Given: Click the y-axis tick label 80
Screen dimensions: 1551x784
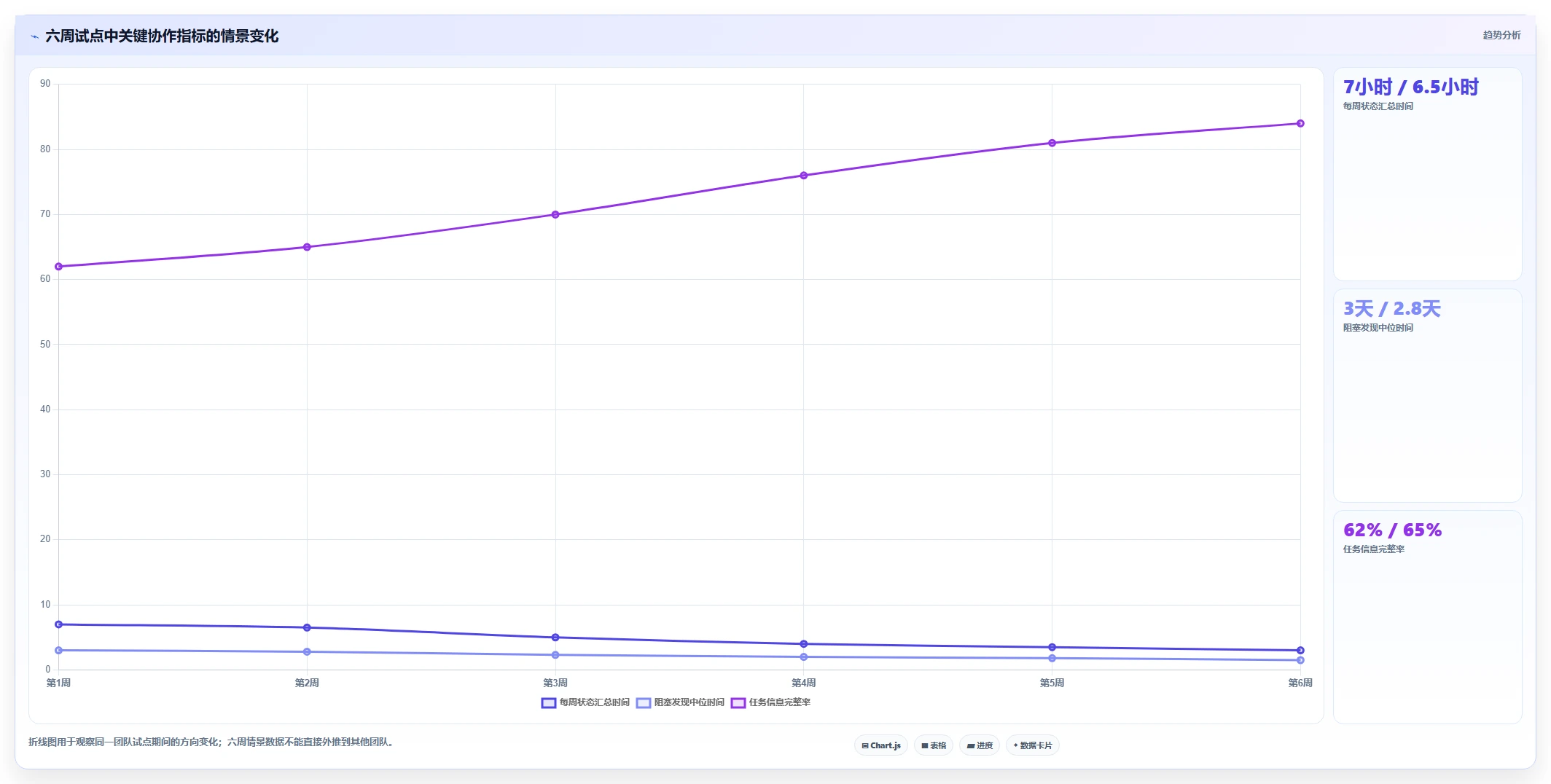Looking at the screenshot, I should (x=45, y=149).
